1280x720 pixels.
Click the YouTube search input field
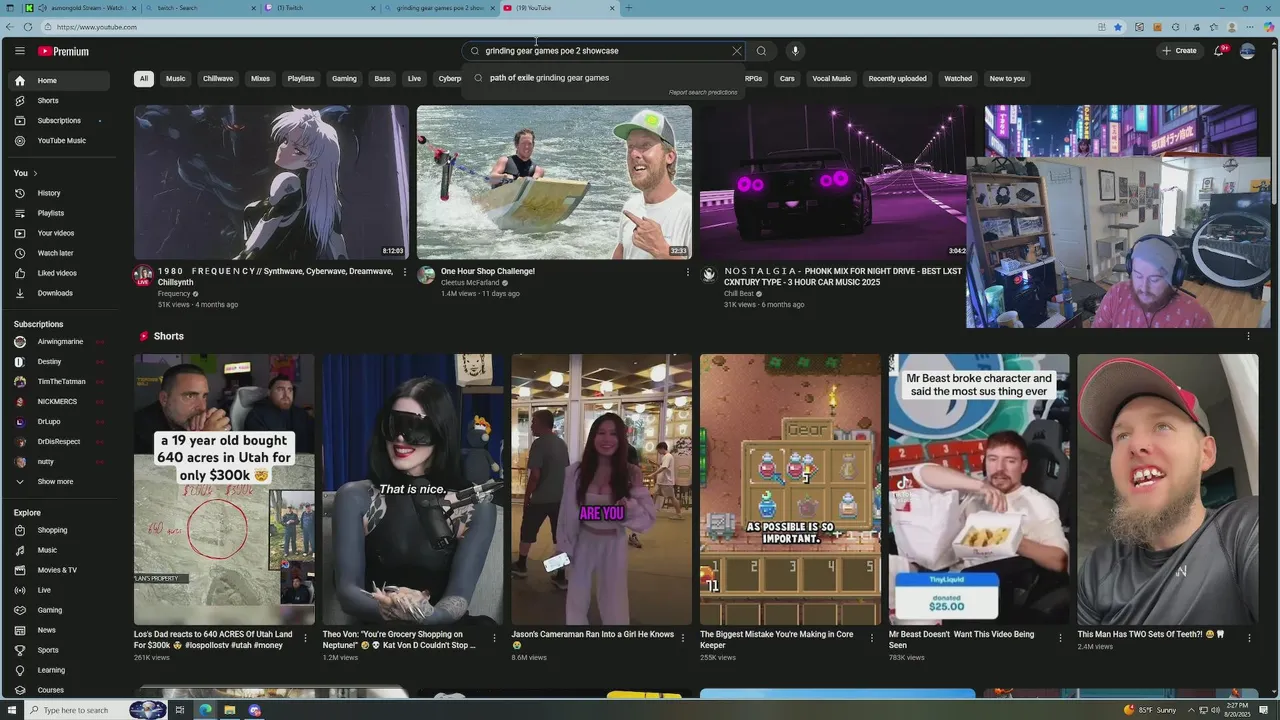coord(605,51)
